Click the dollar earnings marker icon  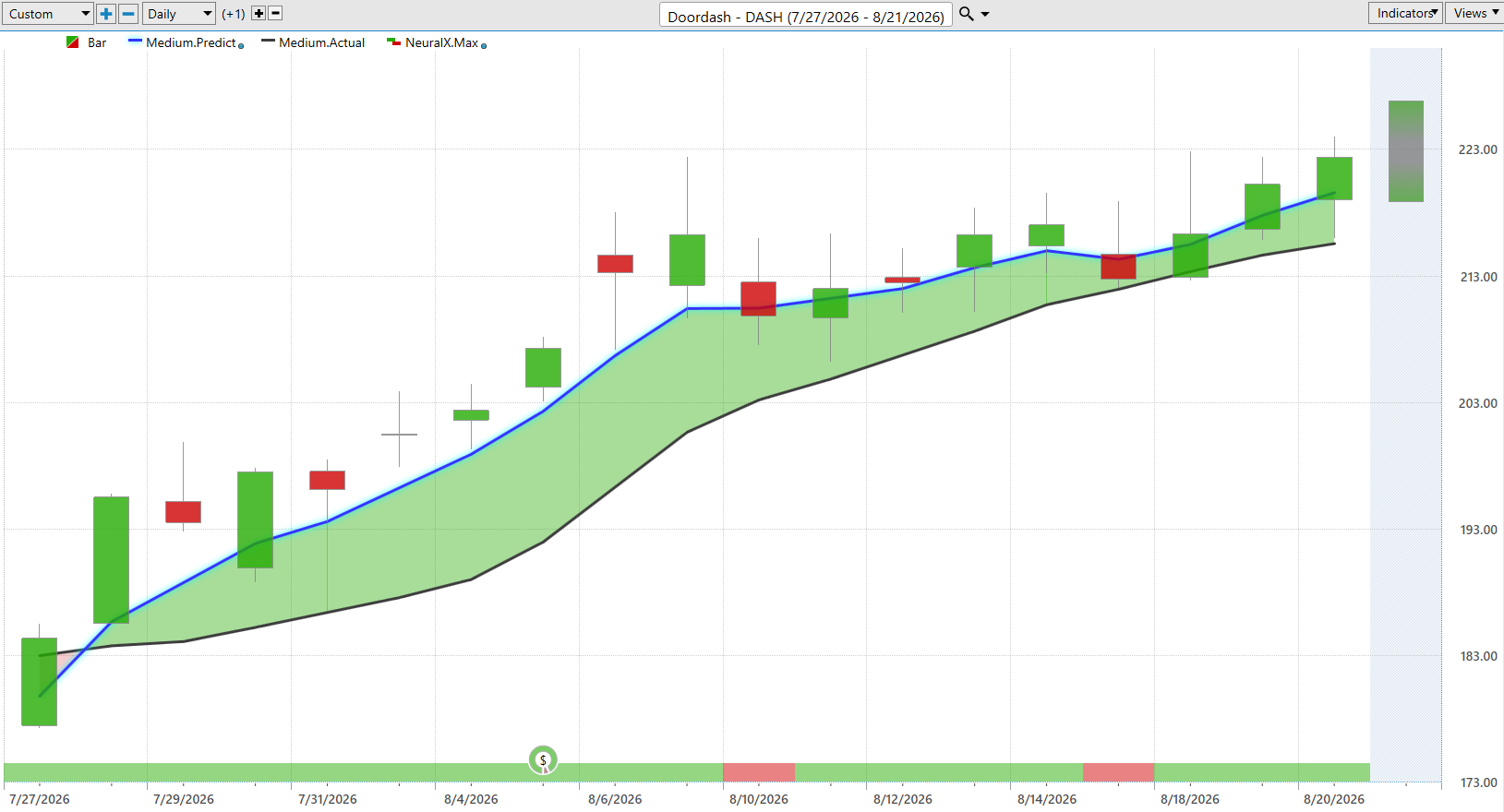pyautogui.click(x=543, y=760)
